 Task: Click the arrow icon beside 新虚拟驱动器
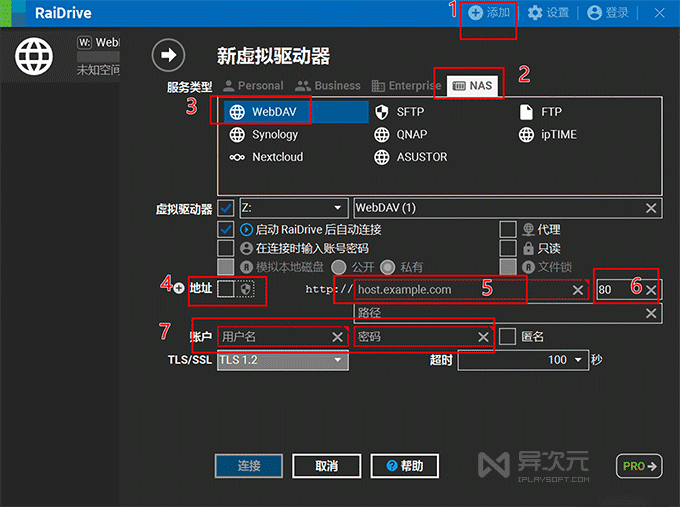(168, 55)
